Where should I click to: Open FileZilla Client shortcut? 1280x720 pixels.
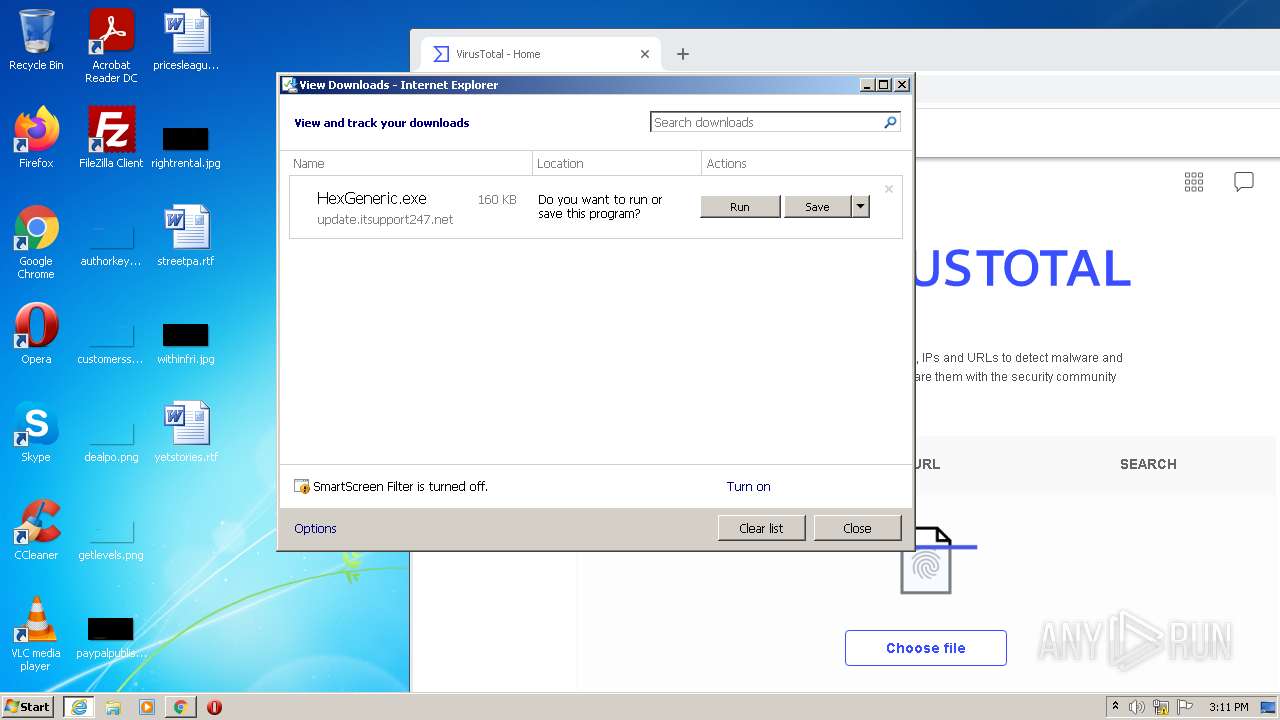111,138
